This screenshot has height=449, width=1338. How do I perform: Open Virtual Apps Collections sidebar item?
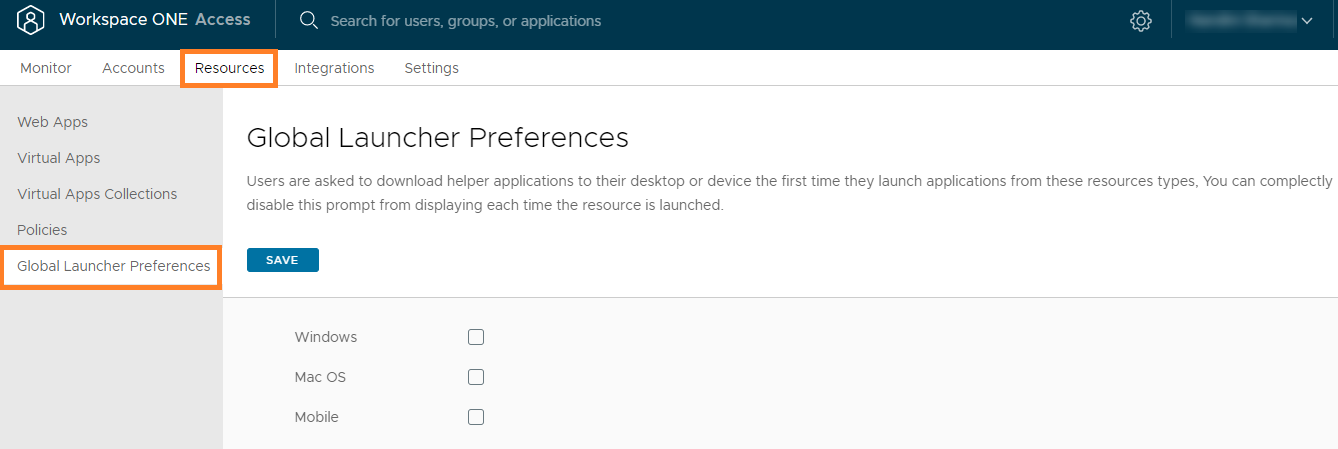pyautogui.click(x=97, y=194)
